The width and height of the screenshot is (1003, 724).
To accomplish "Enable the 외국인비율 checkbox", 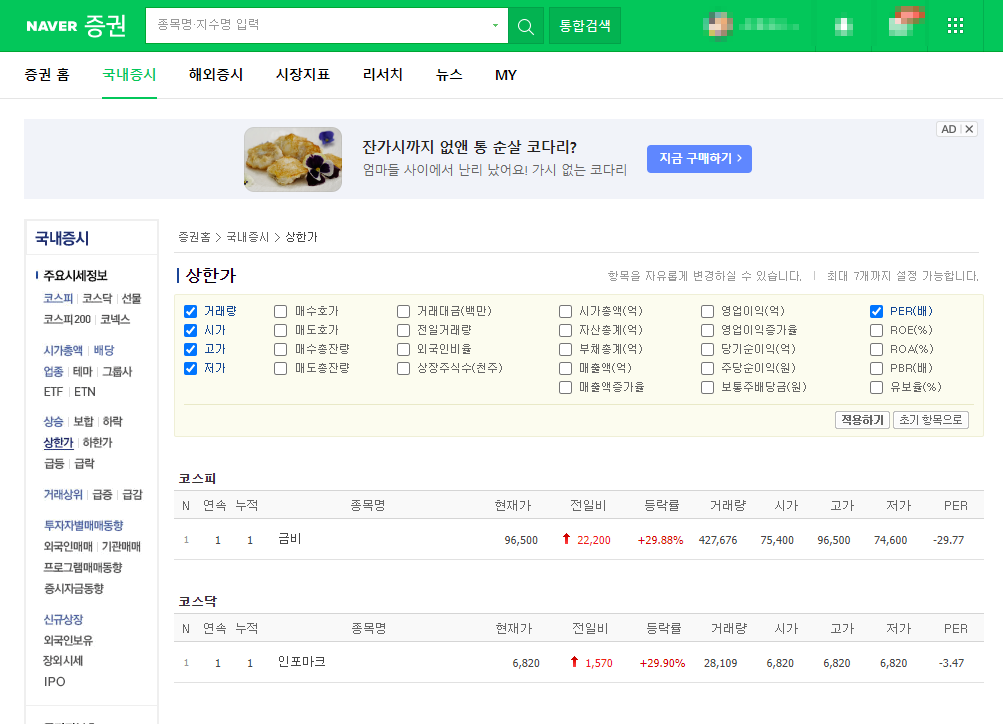I will 404,350.
